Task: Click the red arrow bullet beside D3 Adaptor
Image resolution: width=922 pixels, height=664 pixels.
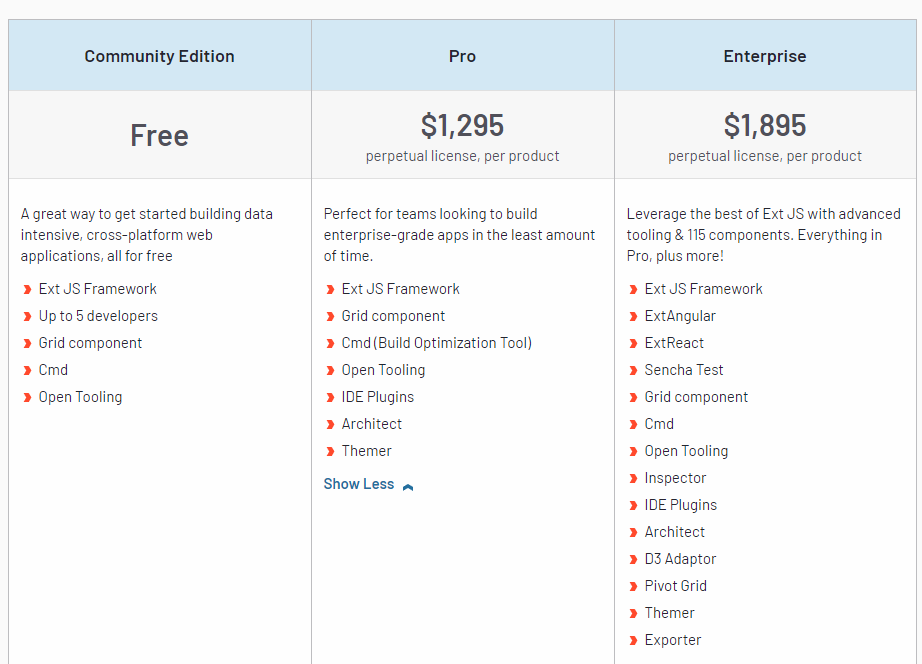Action: coord(633,560)
